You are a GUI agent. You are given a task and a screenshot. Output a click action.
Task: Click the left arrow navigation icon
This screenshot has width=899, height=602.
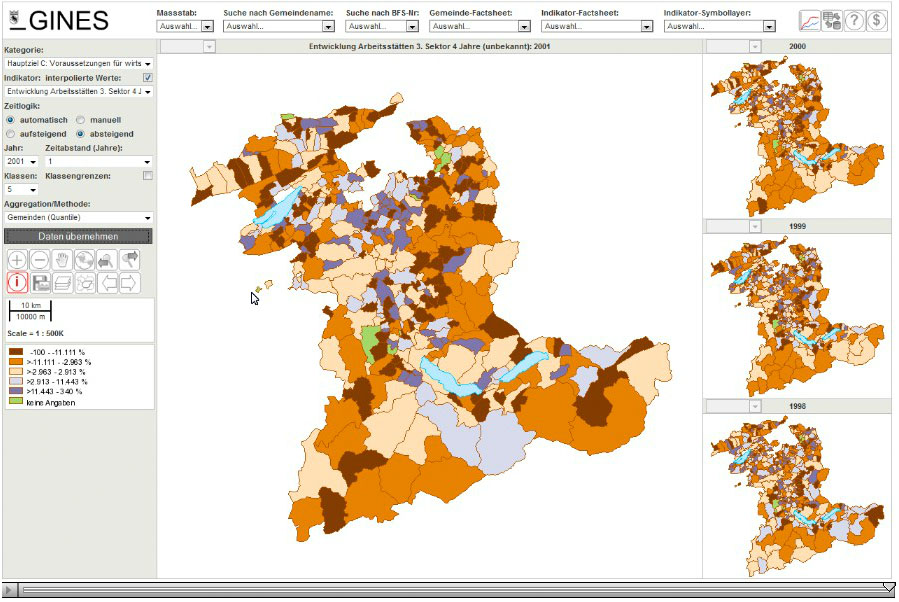107,283
